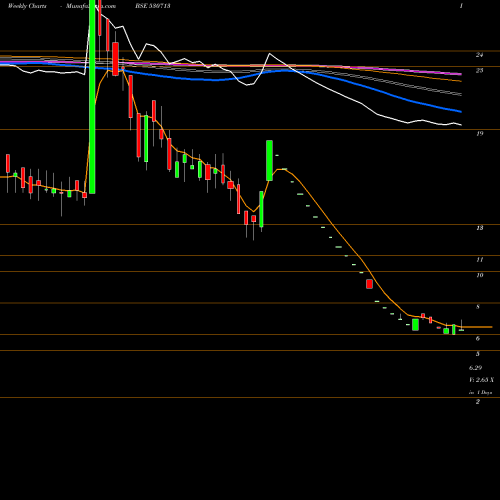Screen dimensions: 500x500
Task: Click the price axis label 13
Action: coord(479,228)
